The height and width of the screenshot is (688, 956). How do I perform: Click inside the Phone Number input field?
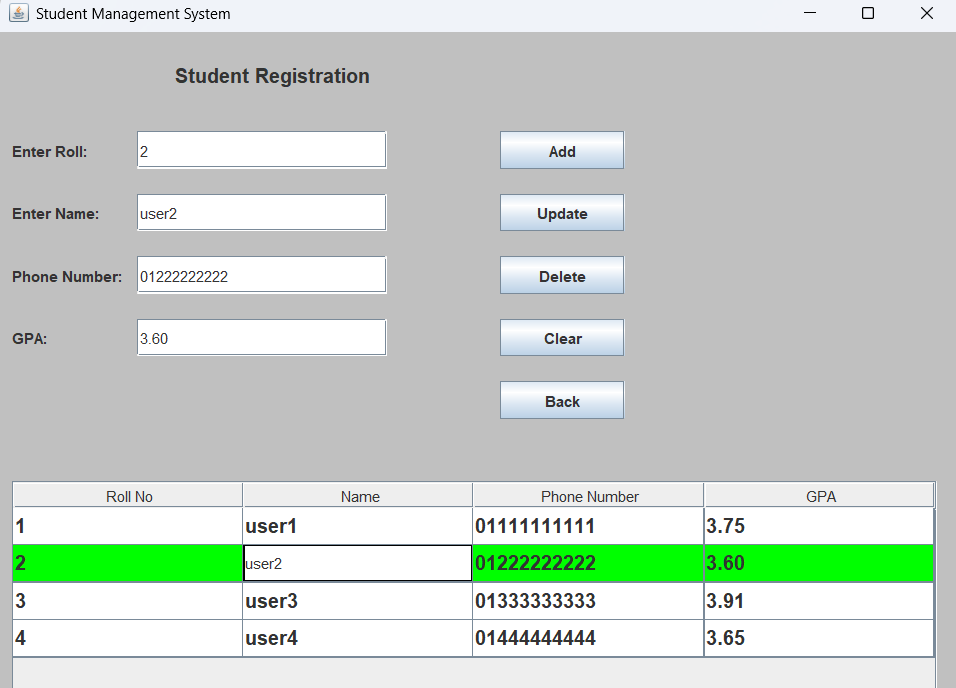[261, 274]
